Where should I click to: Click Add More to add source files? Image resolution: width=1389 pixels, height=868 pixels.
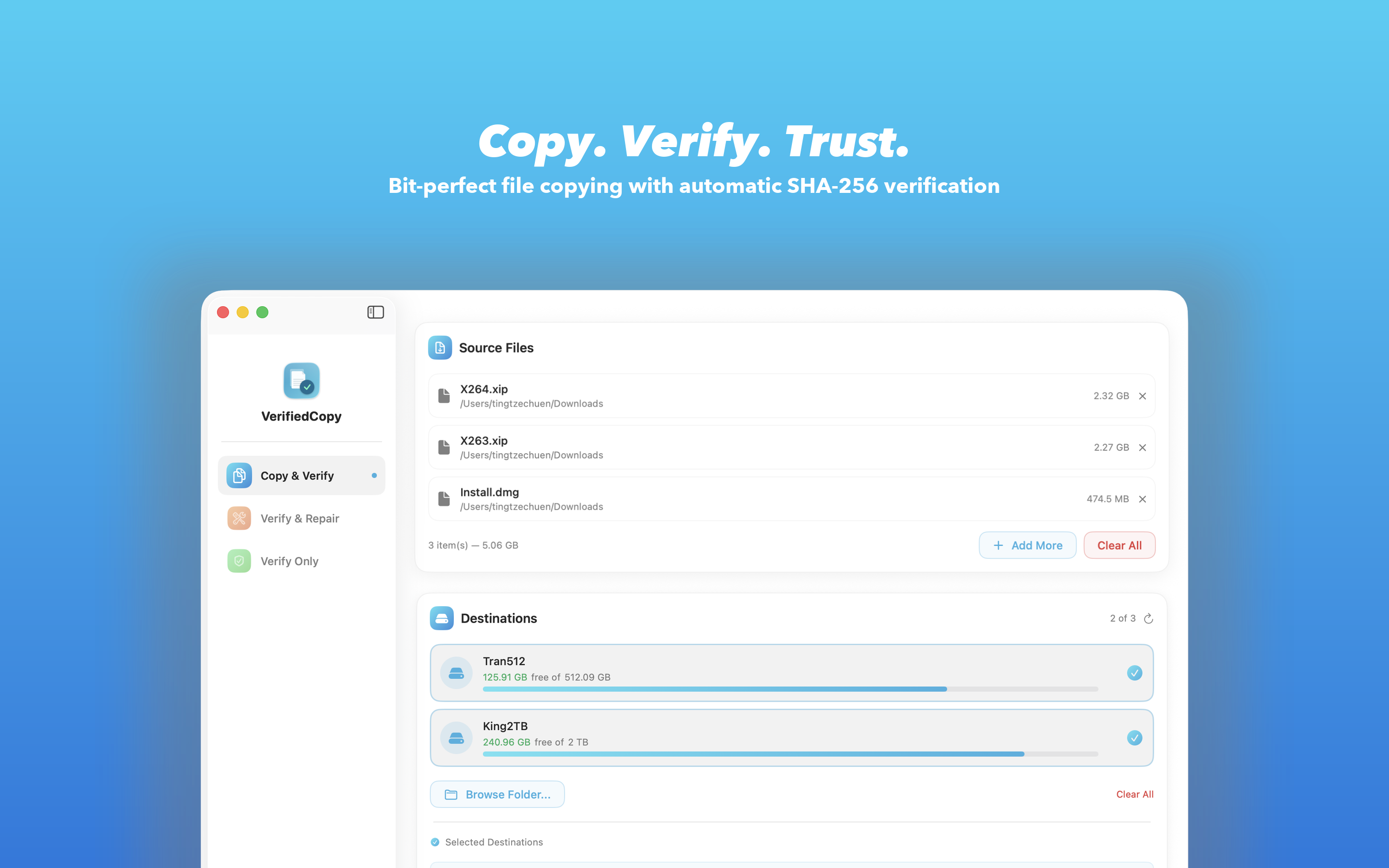click(x=1027, y=545)
